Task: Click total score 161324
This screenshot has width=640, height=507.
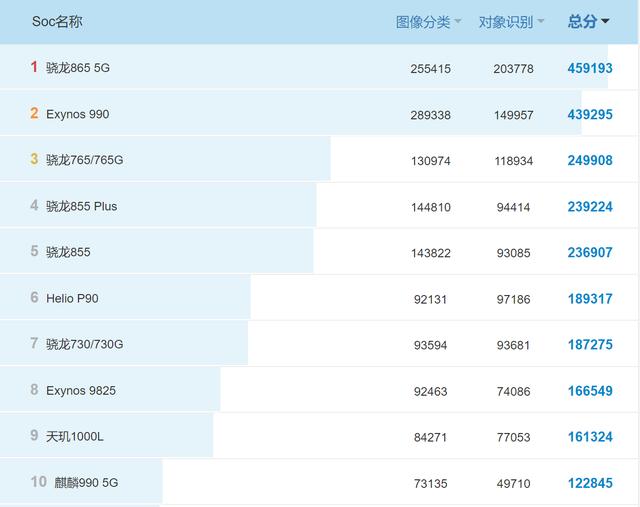Action: [590, 437]
